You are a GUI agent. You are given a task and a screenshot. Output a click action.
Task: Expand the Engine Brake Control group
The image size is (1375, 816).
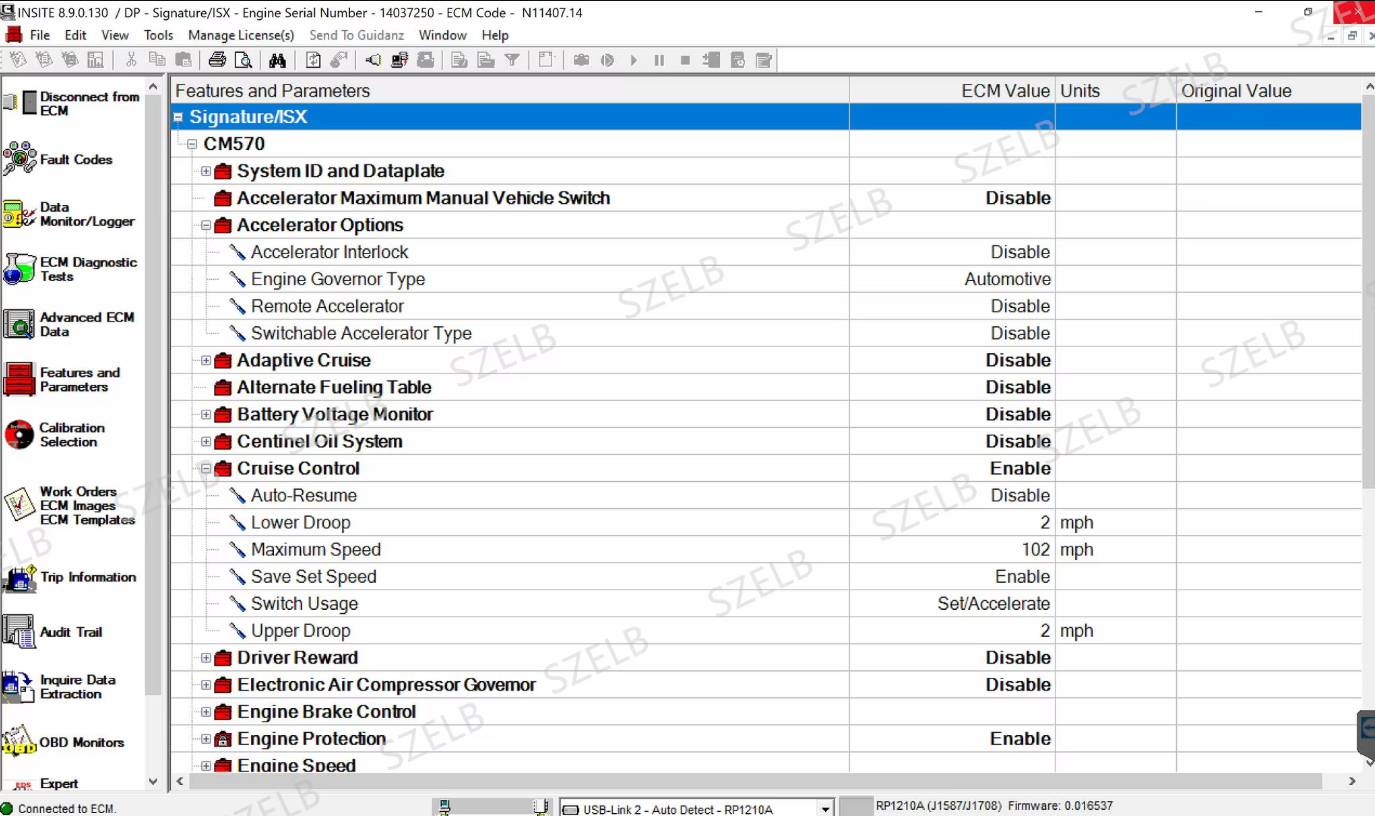click(206, 712)
